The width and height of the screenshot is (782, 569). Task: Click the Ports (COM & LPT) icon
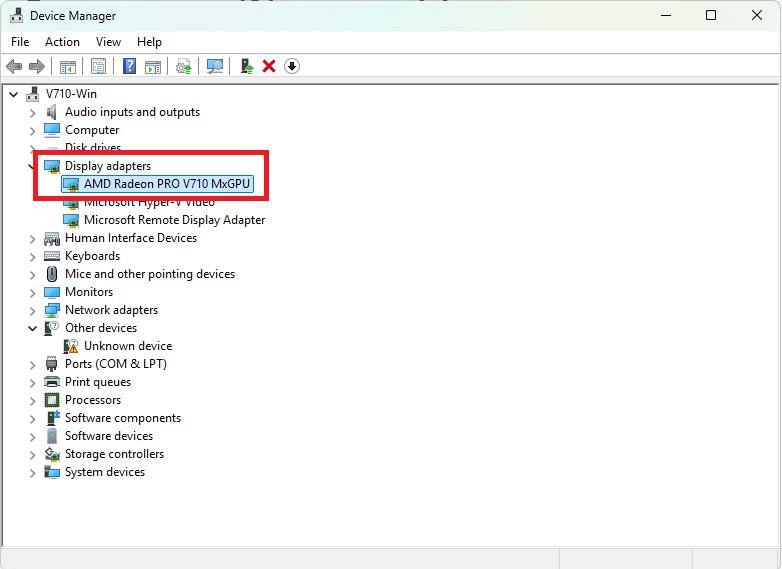(52, 364)
